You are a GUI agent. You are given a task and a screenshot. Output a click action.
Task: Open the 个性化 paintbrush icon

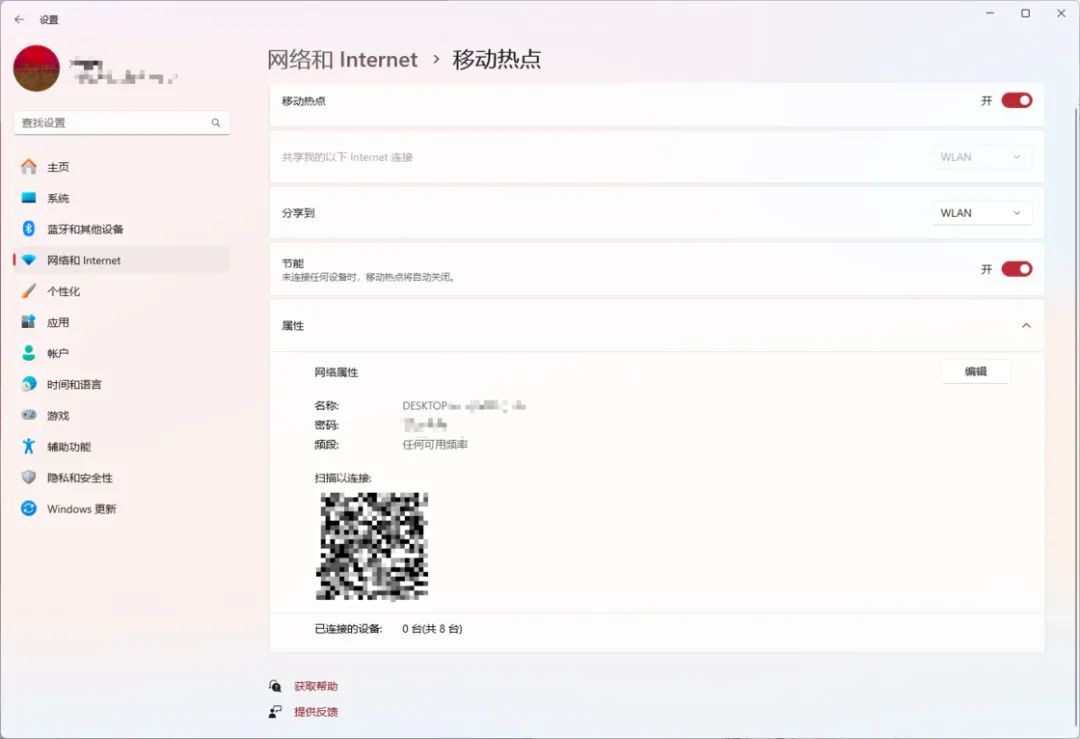[28, 291]
